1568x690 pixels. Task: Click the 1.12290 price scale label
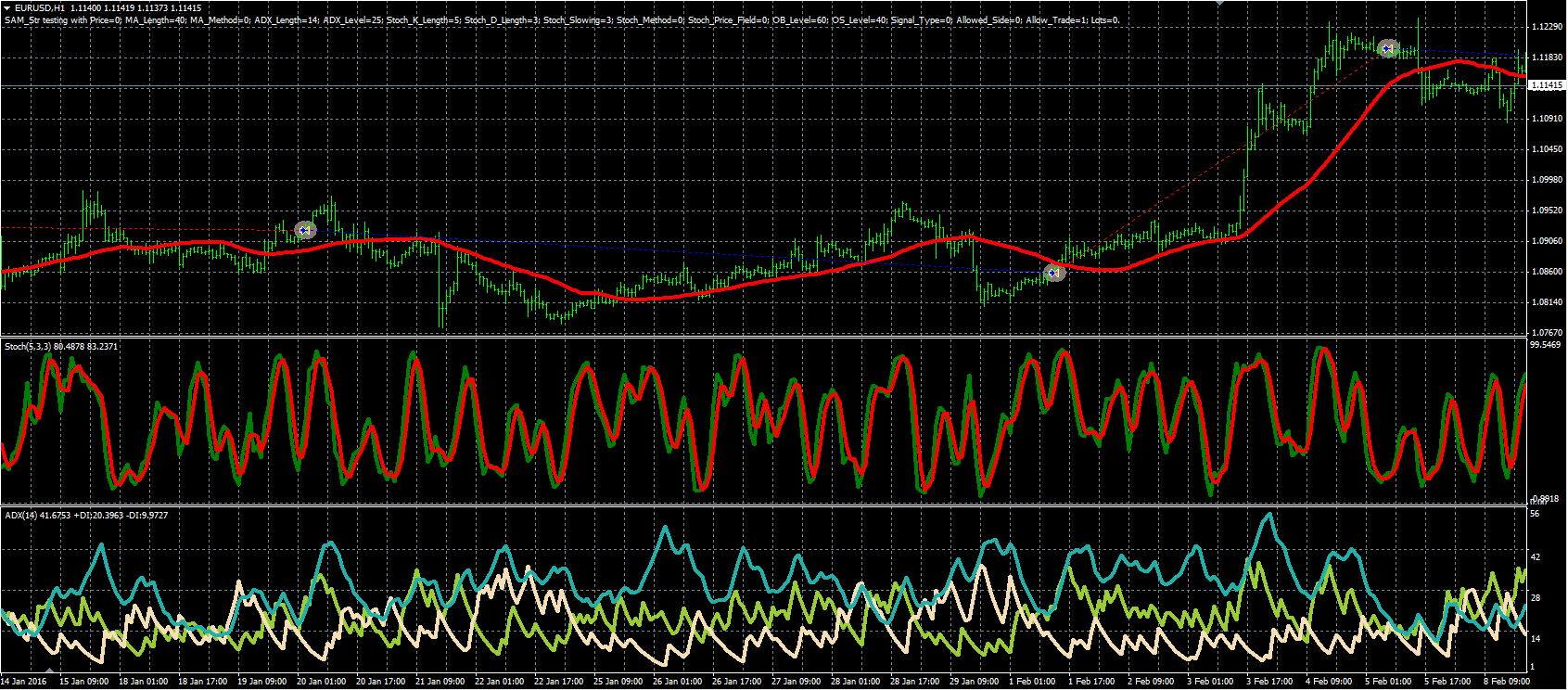point(1547,27)
